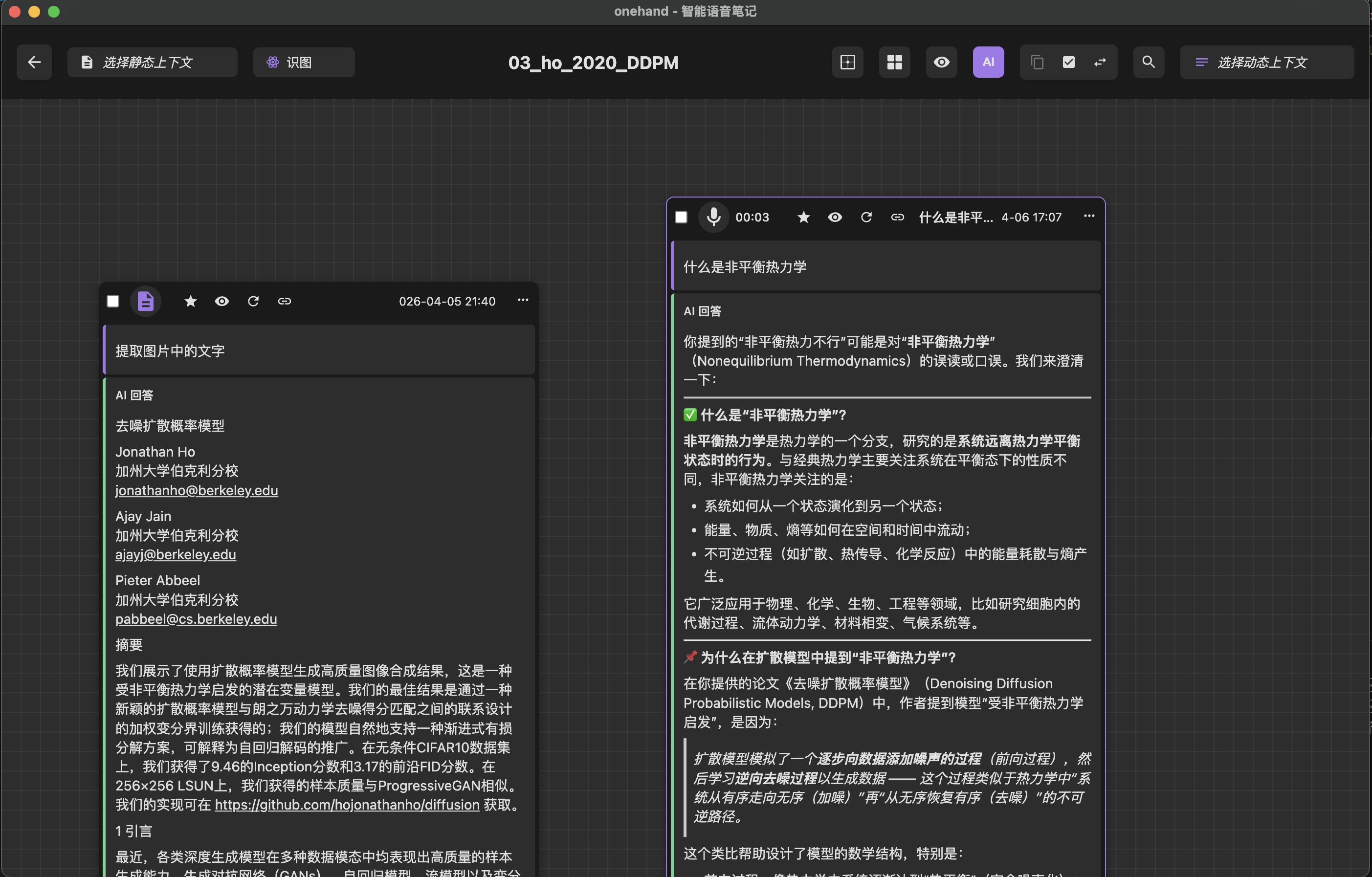Screen dimensions: 1372x877
Task: Select the checkbox on the 提取图片中的文字 card
Action: [x=113, y=301]
